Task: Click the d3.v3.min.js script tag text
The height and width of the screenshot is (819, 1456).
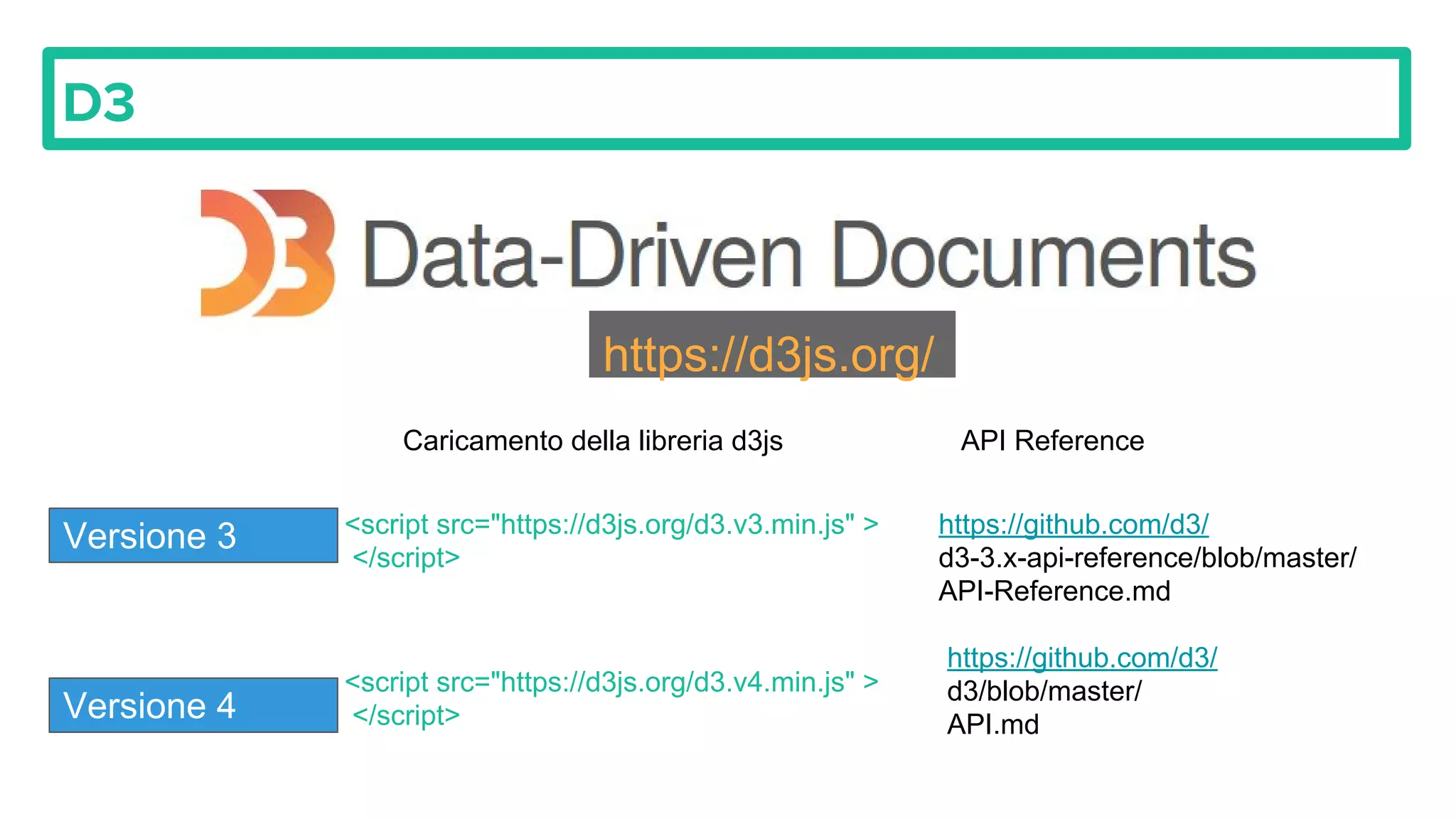Action: tap(611, 525)
